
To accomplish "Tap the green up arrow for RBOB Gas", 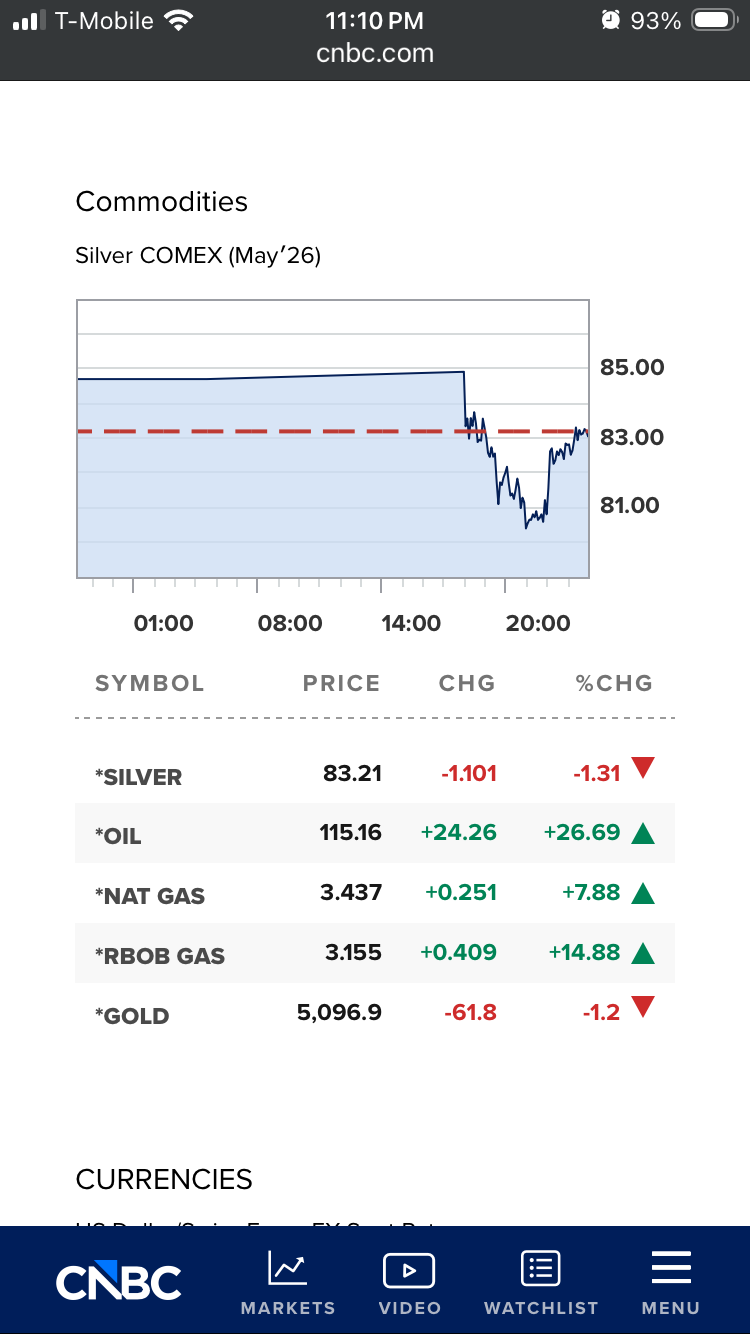I will coord(643,953).
